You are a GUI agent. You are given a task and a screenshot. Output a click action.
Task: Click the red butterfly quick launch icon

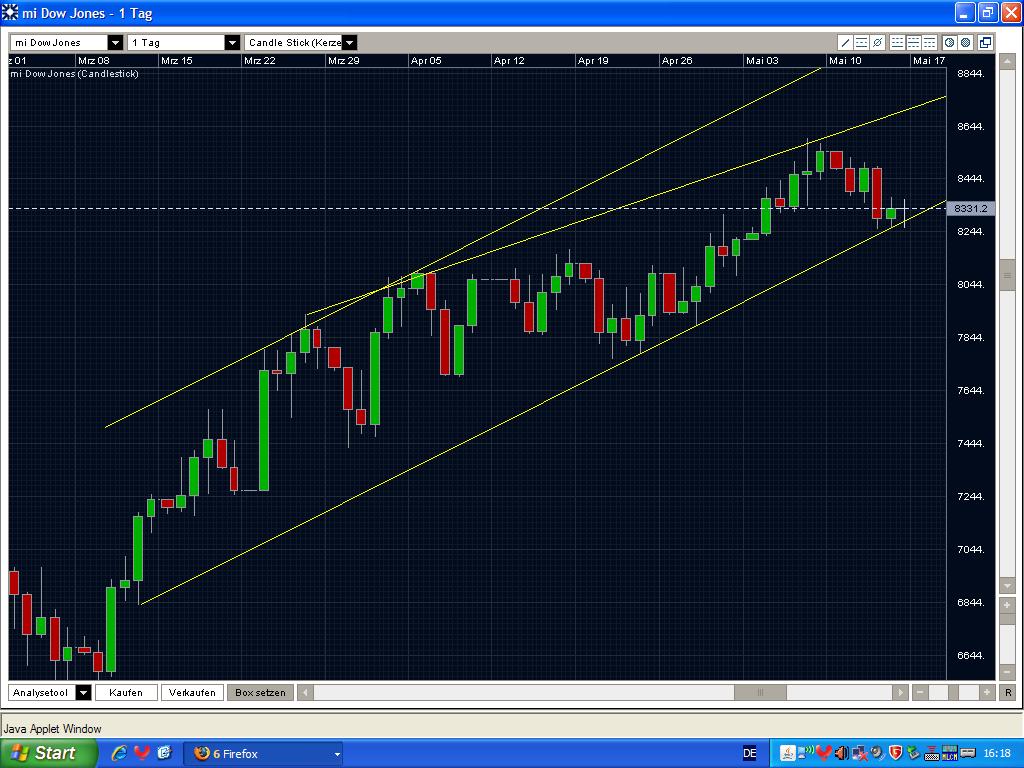pyautogui.click(x=142, y=753)
